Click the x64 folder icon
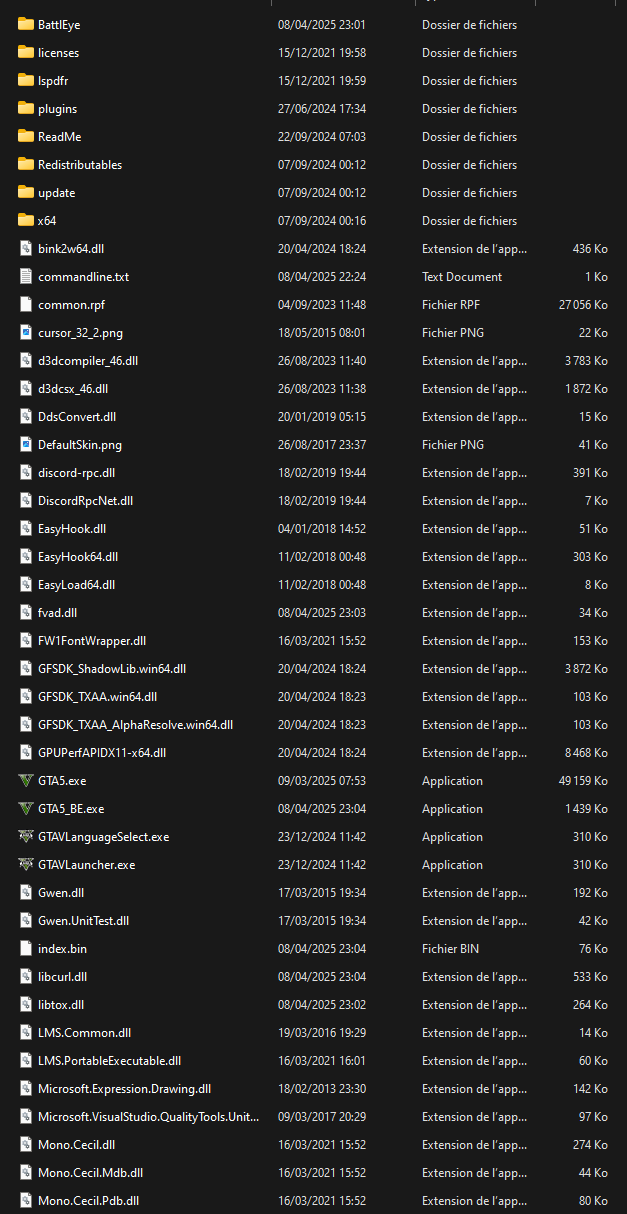The width and height of the screenshot is (627, 1214). pyautogui.click(x=26, y=220)
